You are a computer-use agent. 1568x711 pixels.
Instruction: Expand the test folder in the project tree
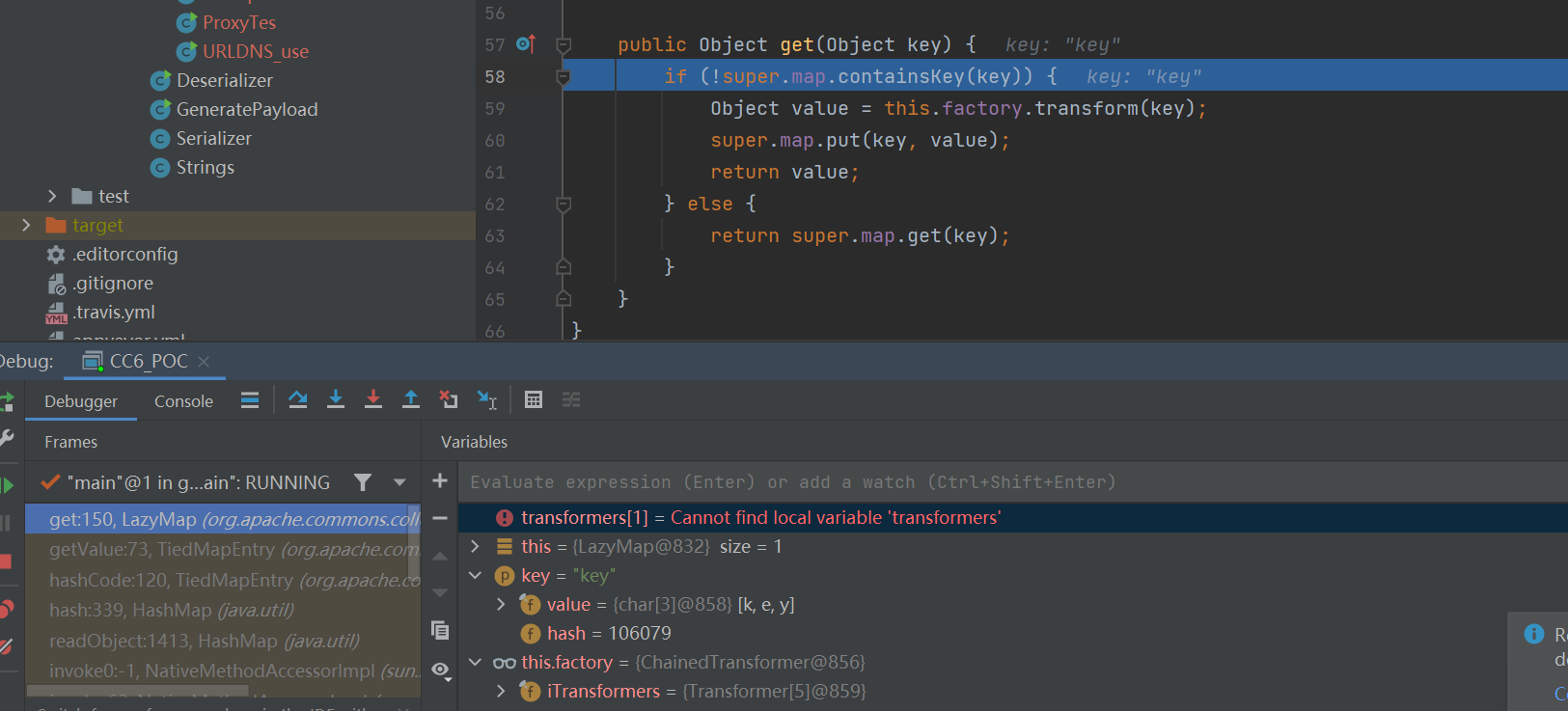tap(52, 196)
